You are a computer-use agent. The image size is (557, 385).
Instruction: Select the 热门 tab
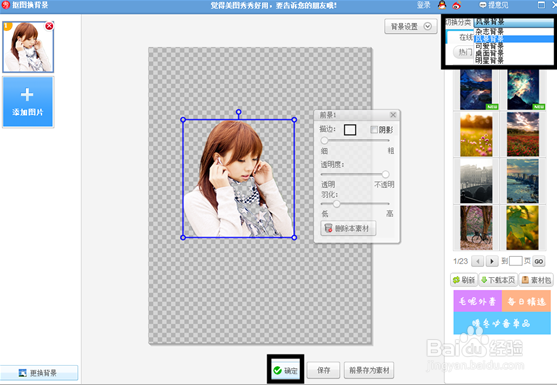pos(464,52)
